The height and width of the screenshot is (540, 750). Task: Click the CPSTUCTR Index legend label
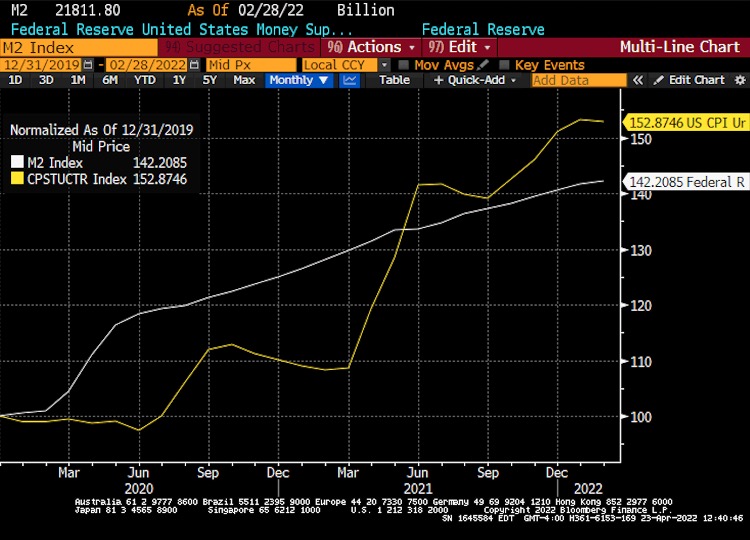tap(77, 179)
